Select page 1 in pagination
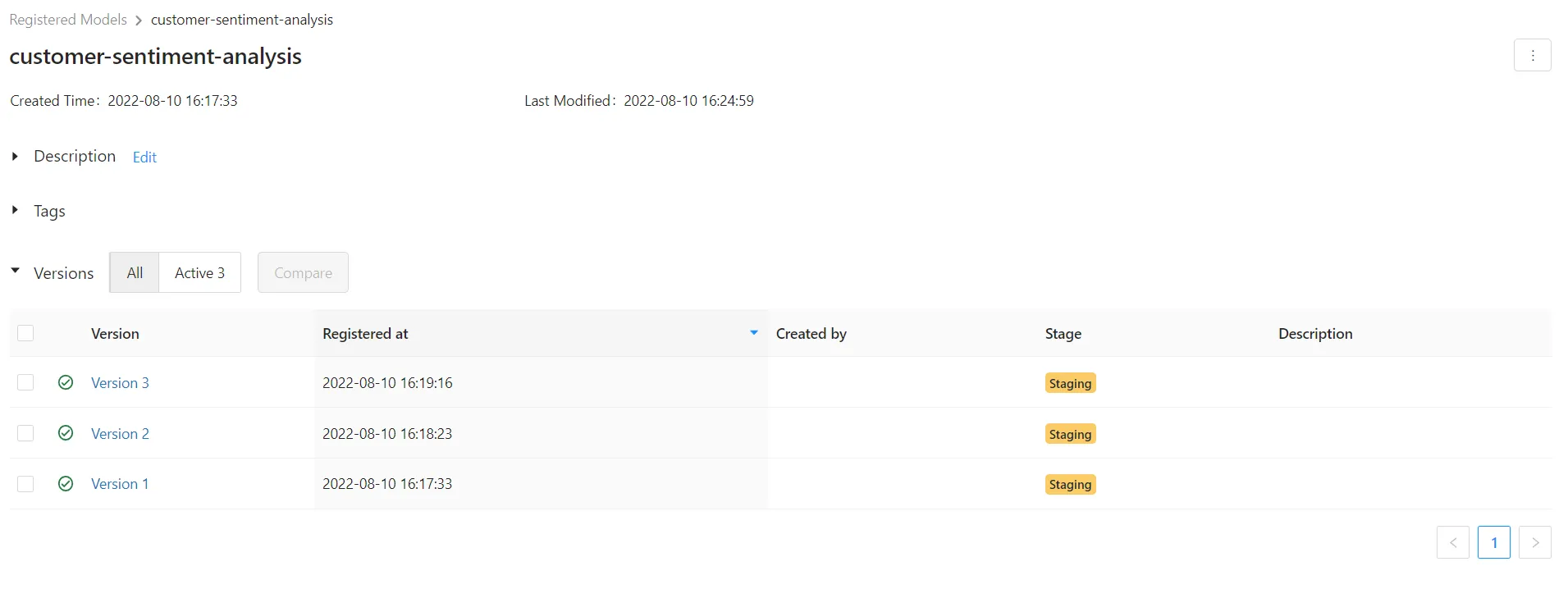 coord(1493,542)
